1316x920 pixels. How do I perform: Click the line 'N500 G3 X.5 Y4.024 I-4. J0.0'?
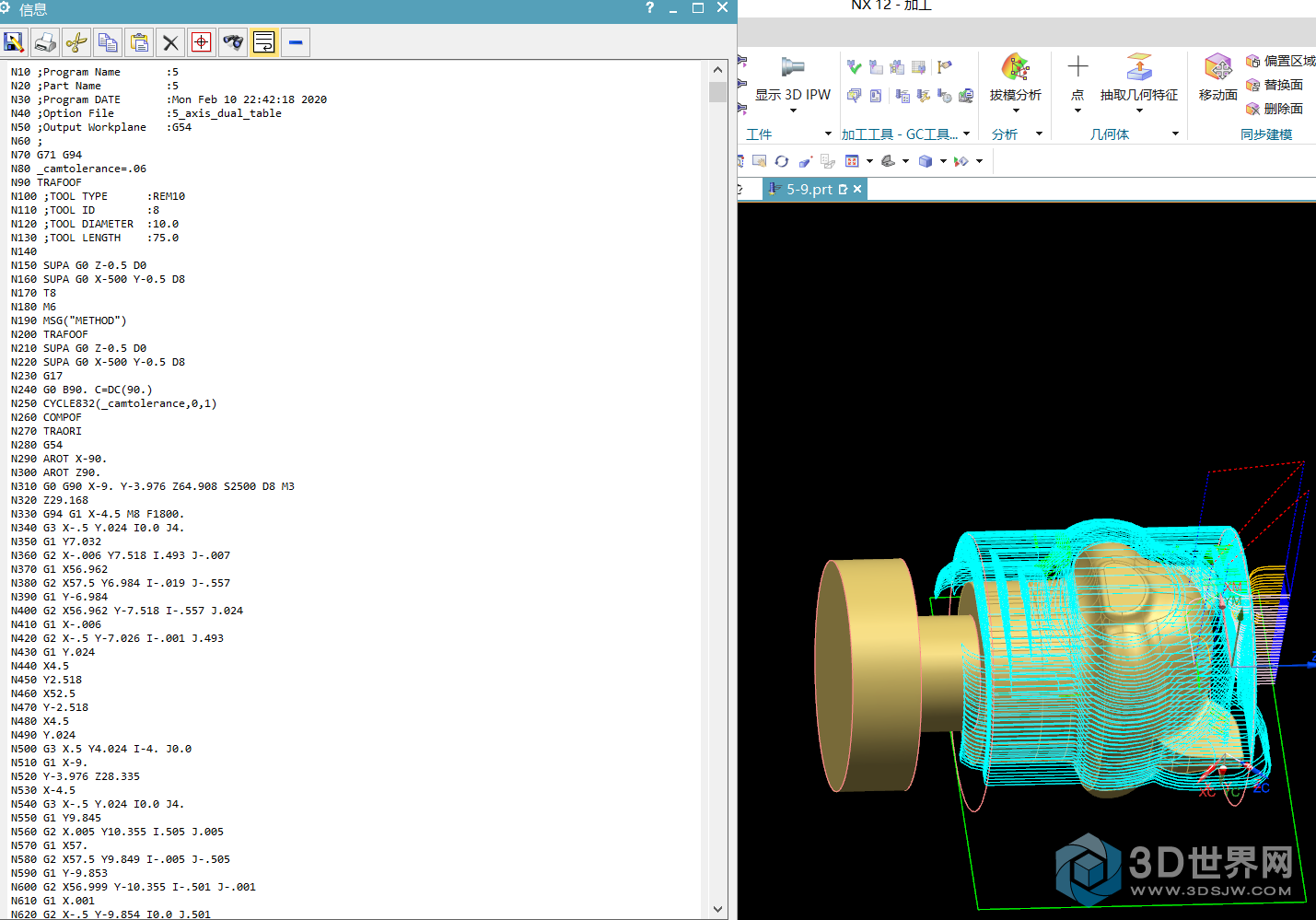[x=101, y=749]
